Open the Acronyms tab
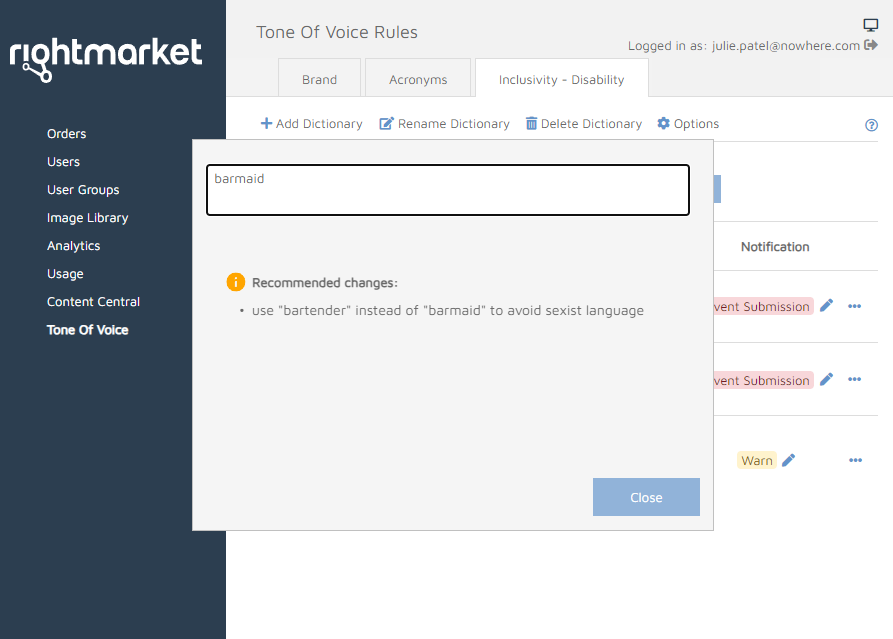The width and height of the screenshot is (893, 639). tap(418, 79)
